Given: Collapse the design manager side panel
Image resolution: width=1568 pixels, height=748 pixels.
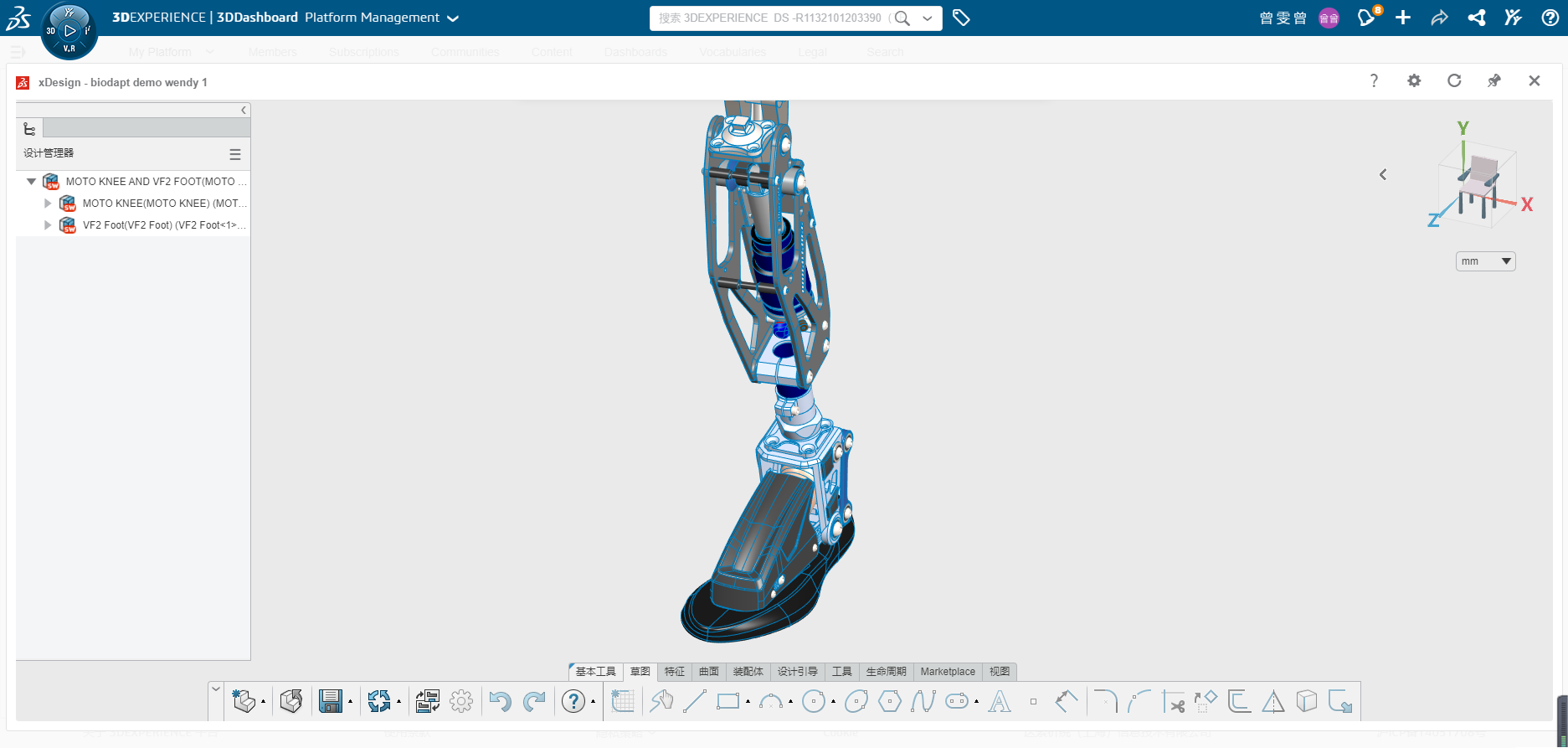Looking at the screenshot, I should point(244,110).
